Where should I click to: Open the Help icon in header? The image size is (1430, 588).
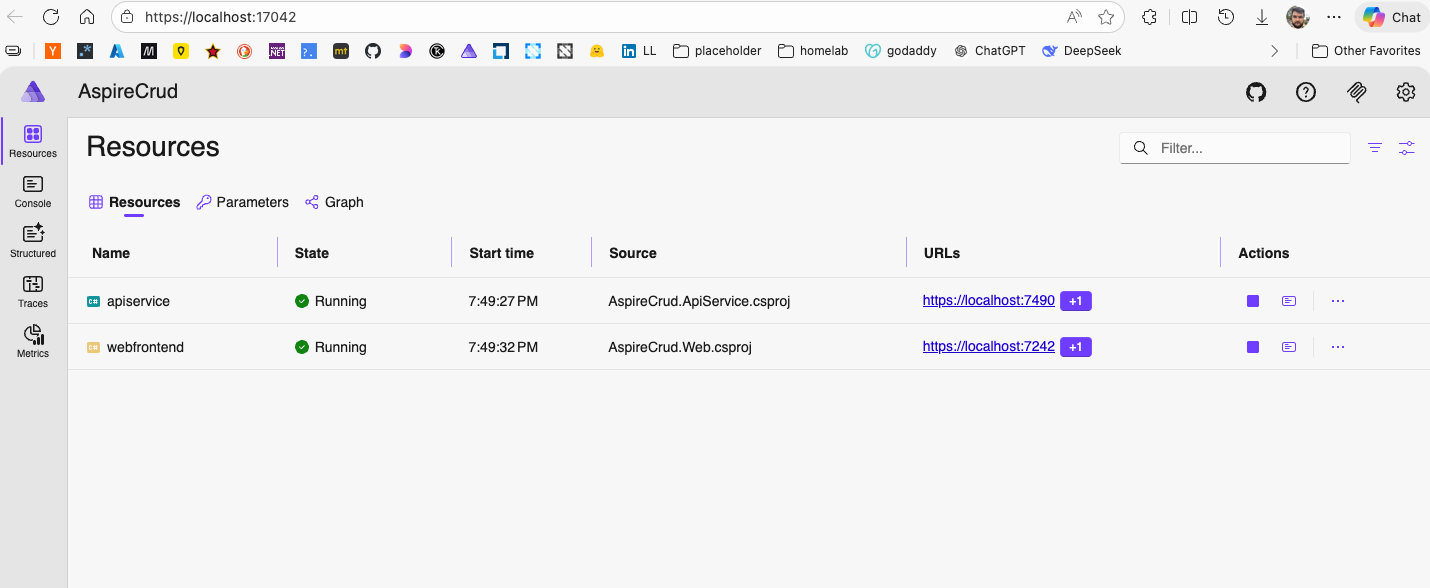(1305, 92)
